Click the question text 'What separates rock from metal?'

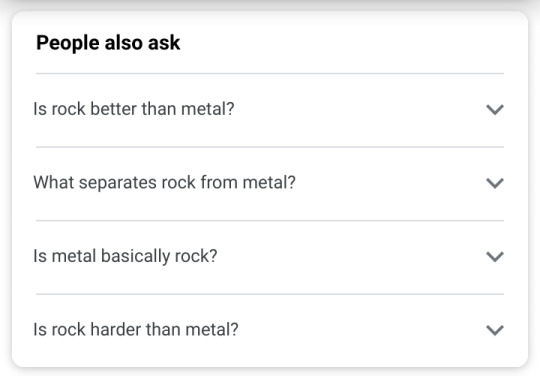pyautogui.click(x=164, y=182)
